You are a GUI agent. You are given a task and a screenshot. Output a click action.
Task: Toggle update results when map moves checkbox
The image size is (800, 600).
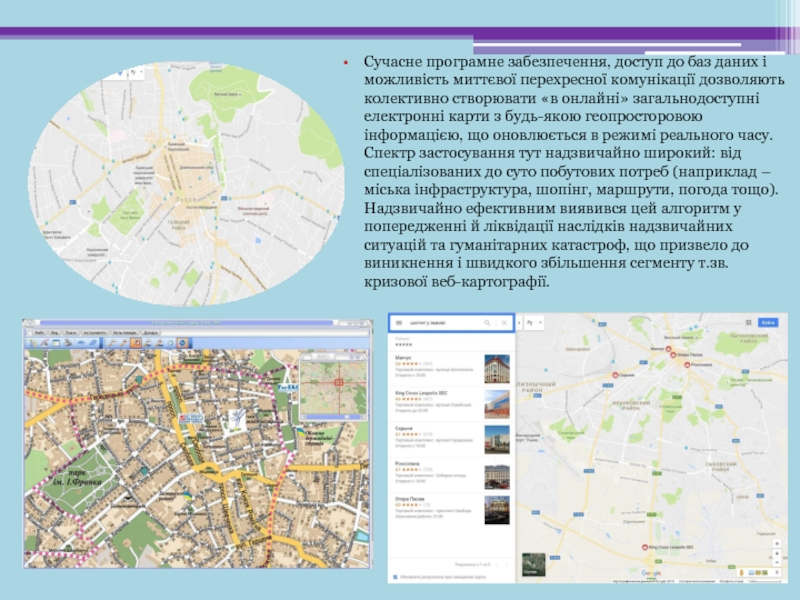(396, 577)
